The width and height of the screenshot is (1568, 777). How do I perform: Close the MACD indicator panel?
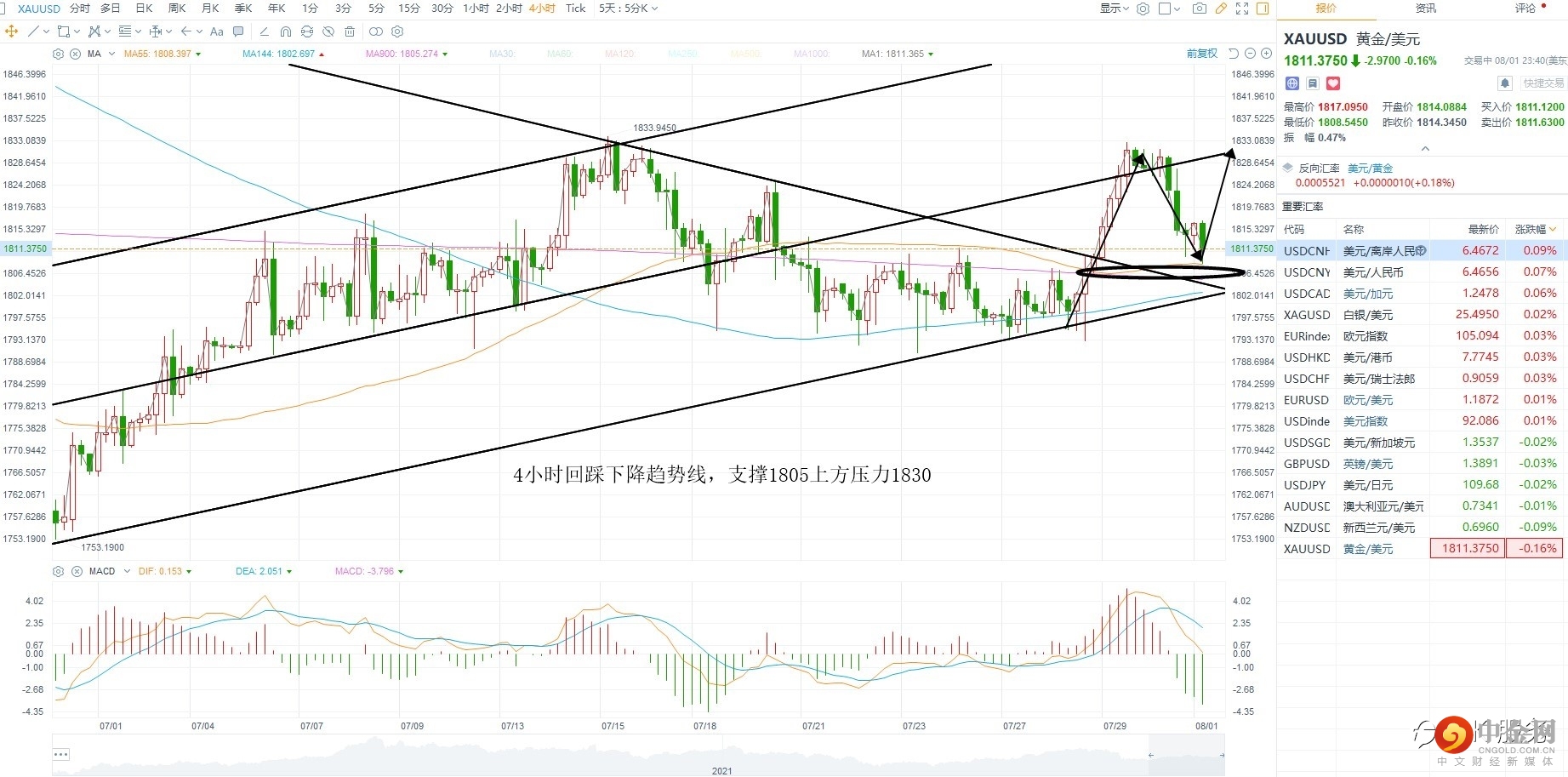[75, 571]
